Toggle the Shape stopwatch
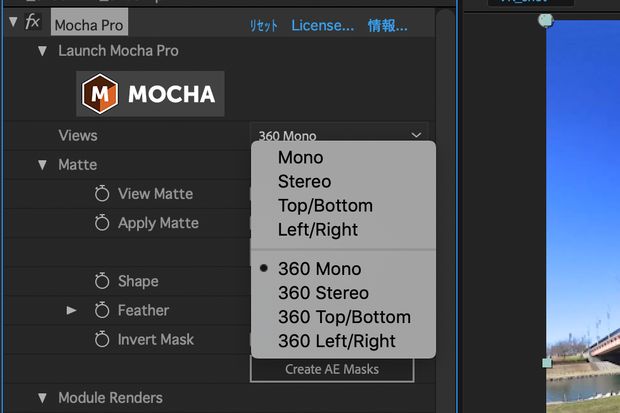 pos(102,281)
